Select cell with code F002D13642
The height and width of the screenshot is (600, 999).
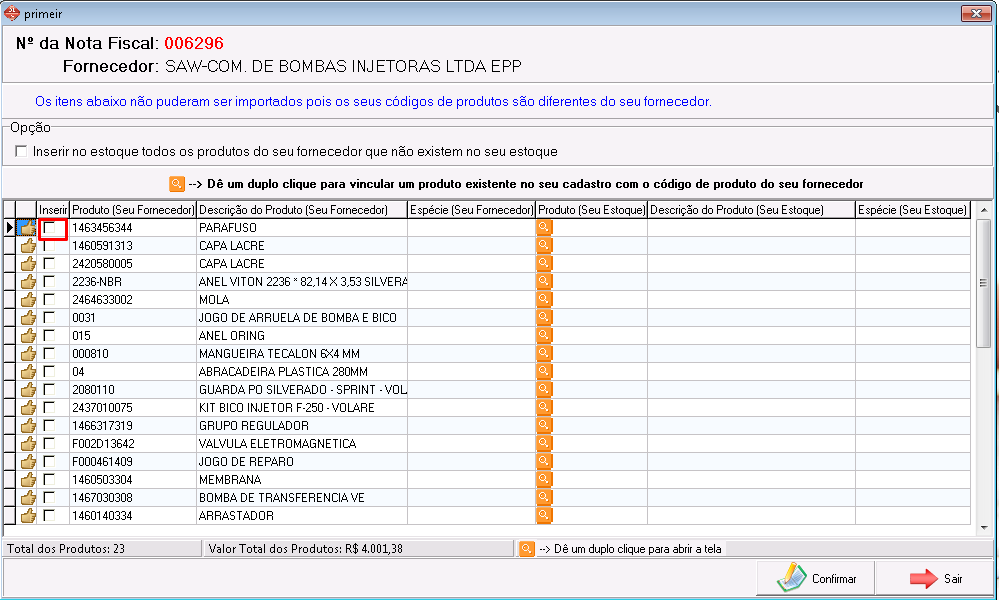133,443
